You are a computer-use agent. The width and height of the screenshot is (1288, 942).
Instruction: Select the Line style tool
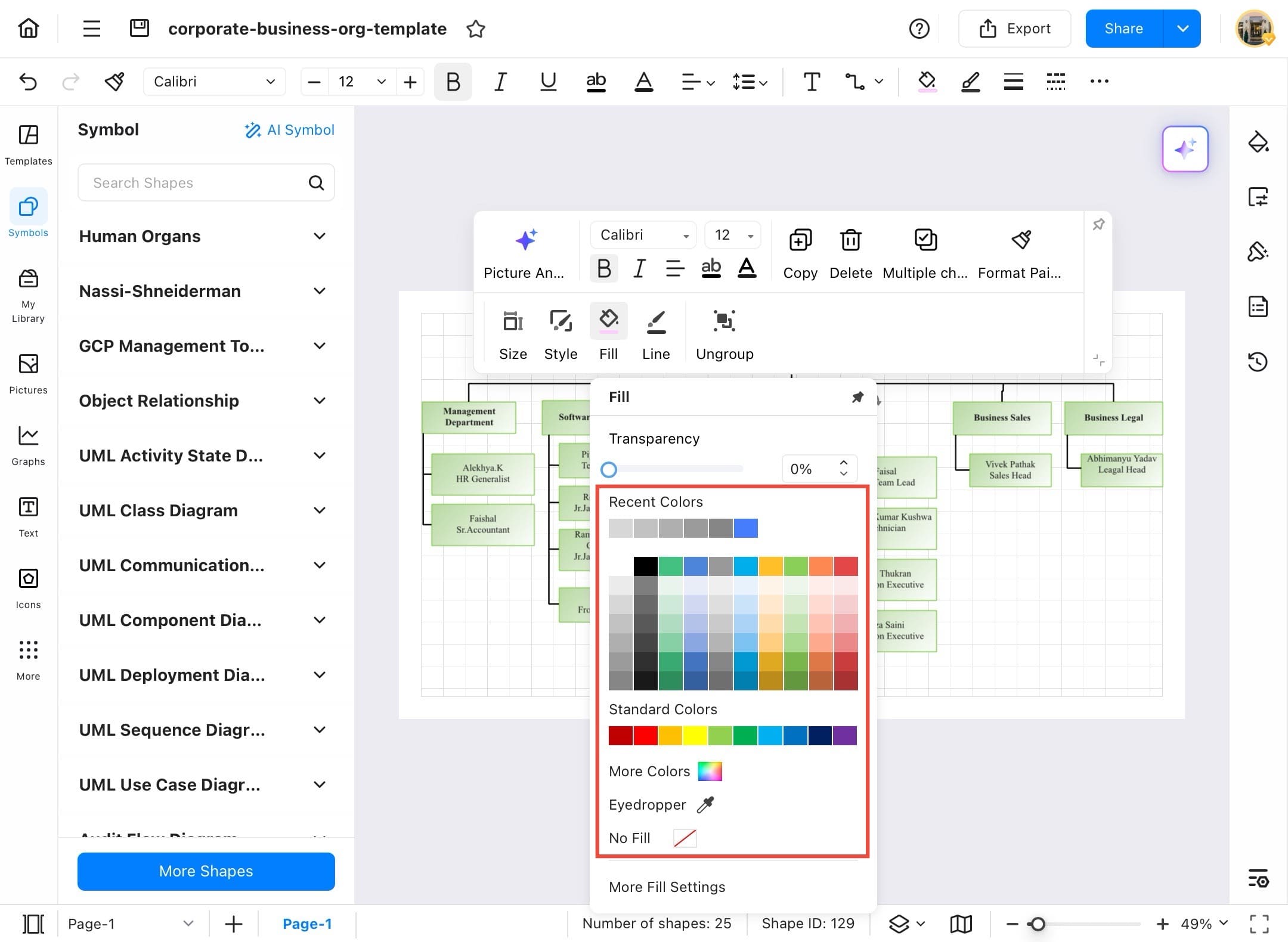(655, 332)
